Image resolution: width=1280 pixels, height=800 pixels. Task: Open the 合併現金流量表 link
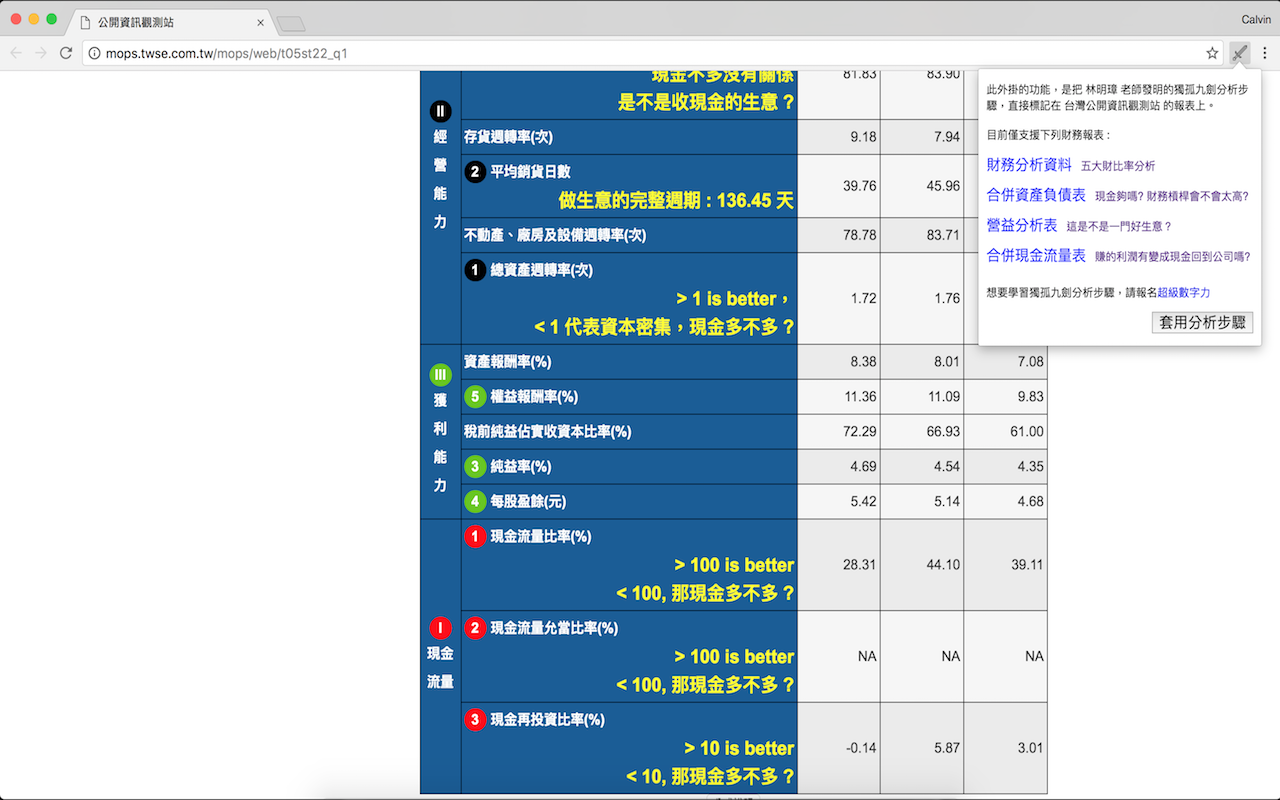pos(1036,255)
